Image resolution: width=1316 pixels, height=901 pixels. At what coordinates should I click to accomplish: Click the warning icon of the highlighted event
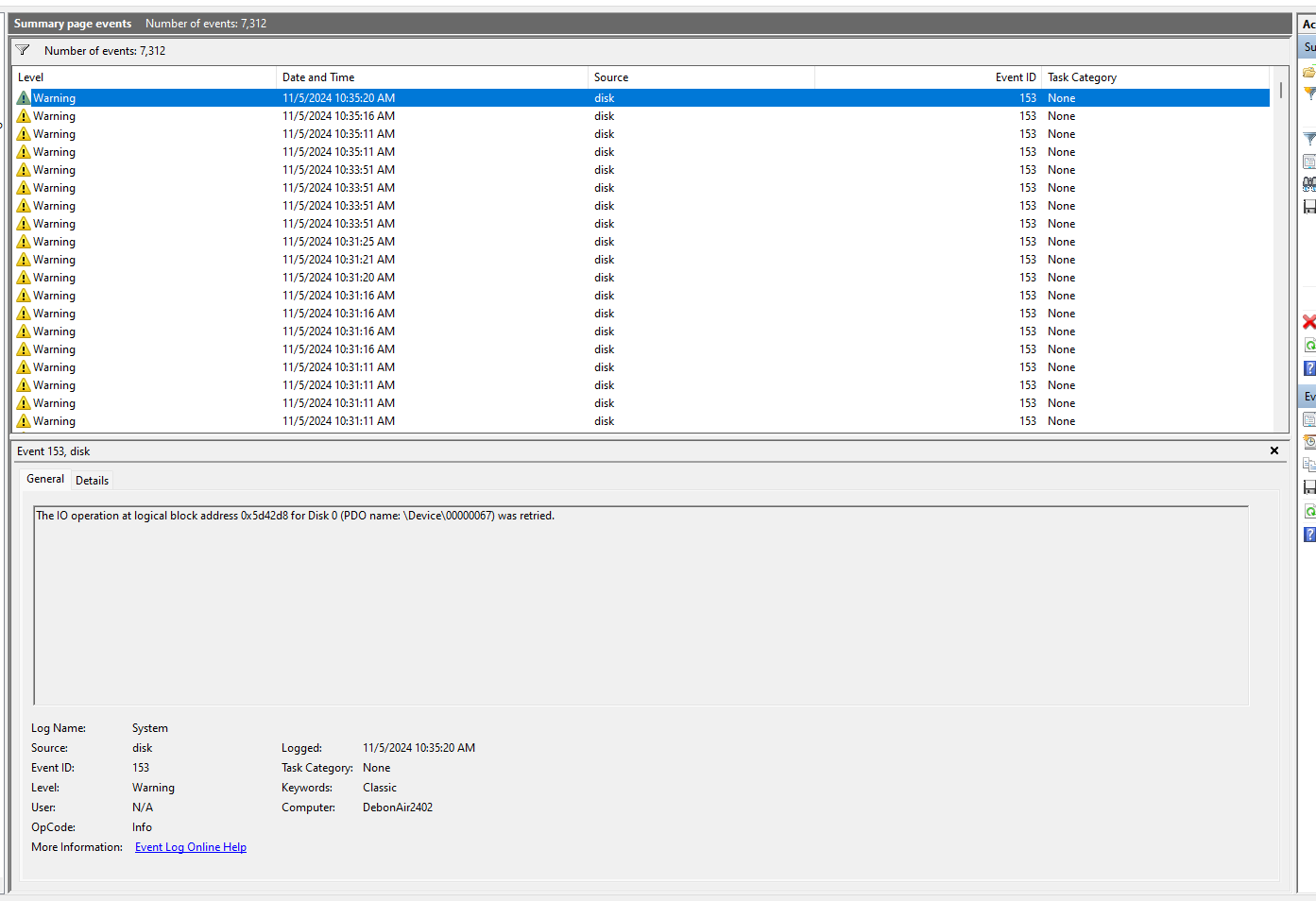coord(24,98)
